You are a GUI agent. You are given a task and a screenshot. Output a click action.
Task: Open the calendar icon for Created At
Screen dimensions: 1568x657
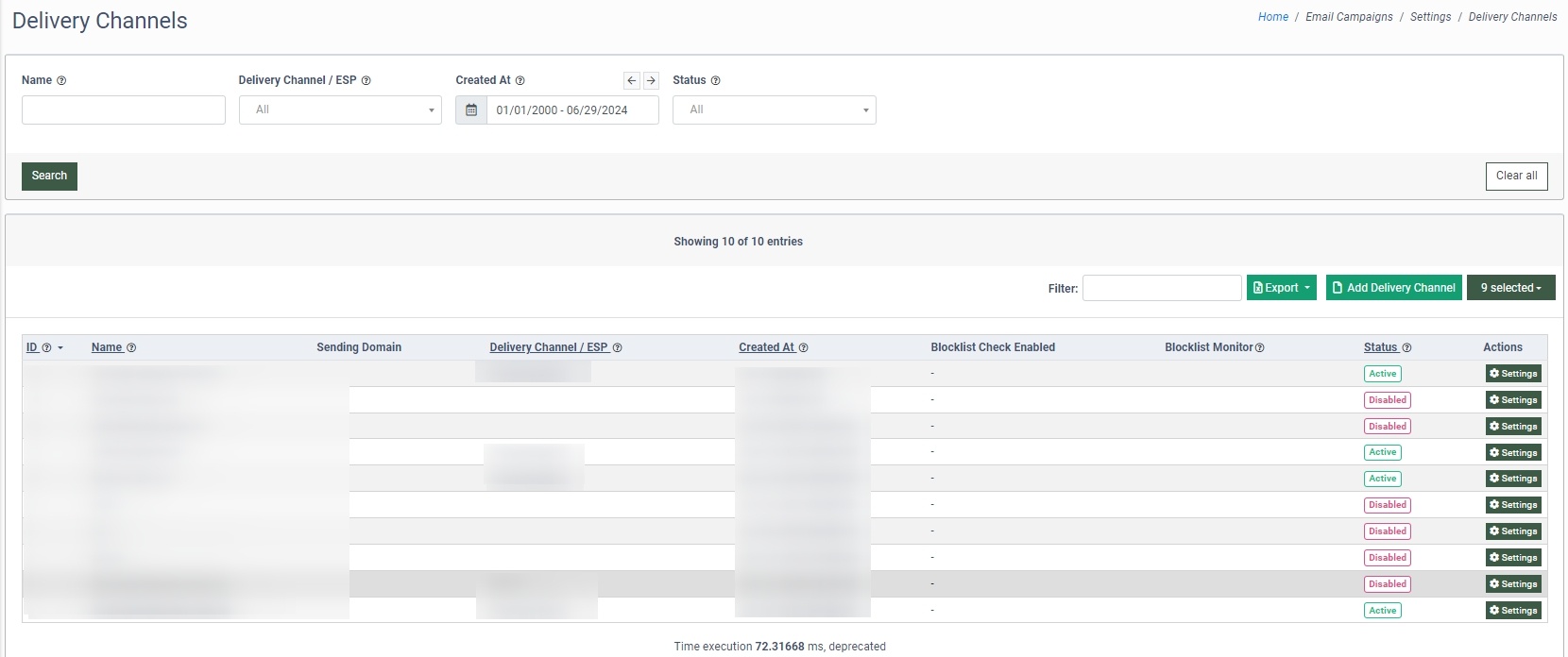(471, 110)
